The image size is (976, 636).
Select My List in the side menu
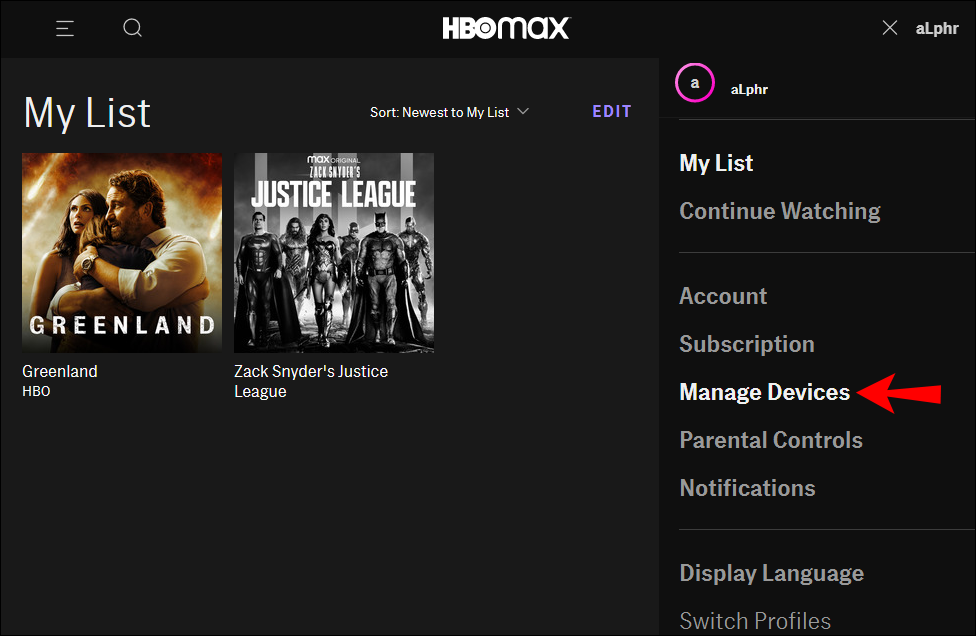716,163
